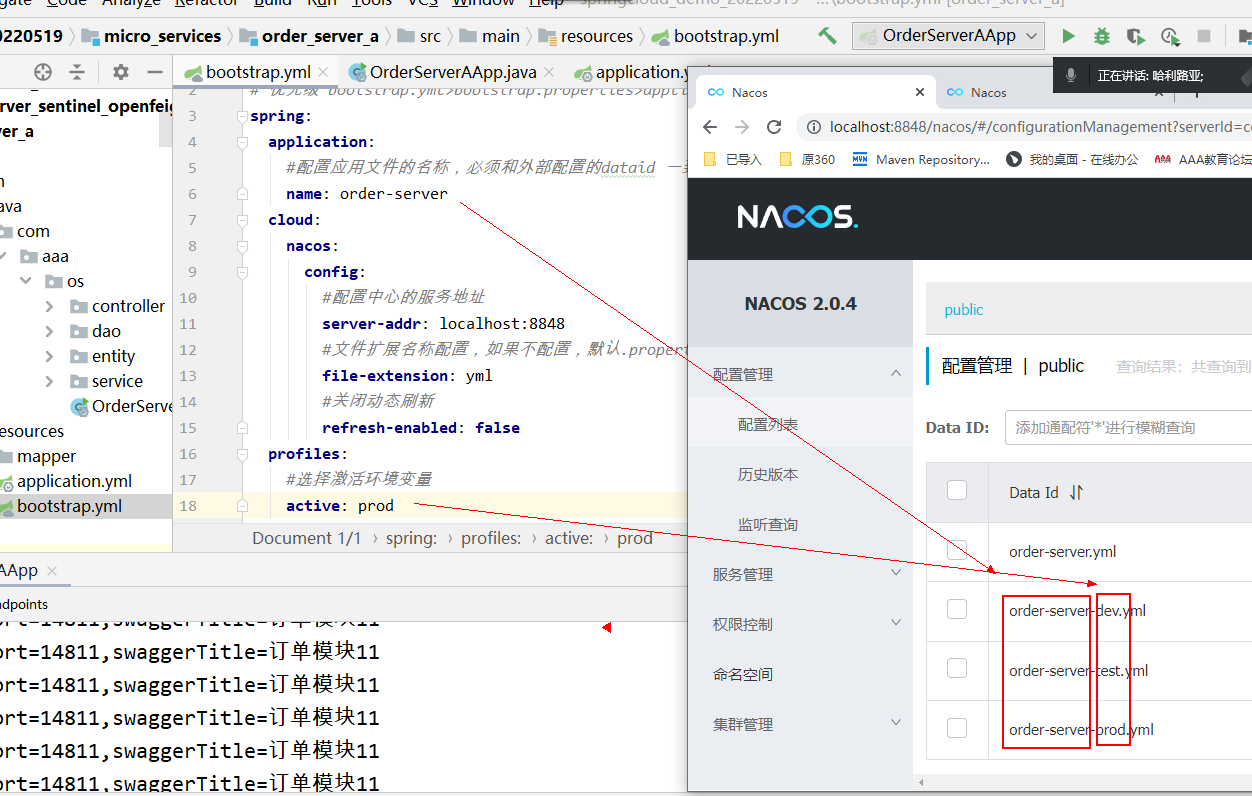This screenshot has width=1252, height=796.
Task: Click the profiler run icon
Action: click(x=1170, y=36)
